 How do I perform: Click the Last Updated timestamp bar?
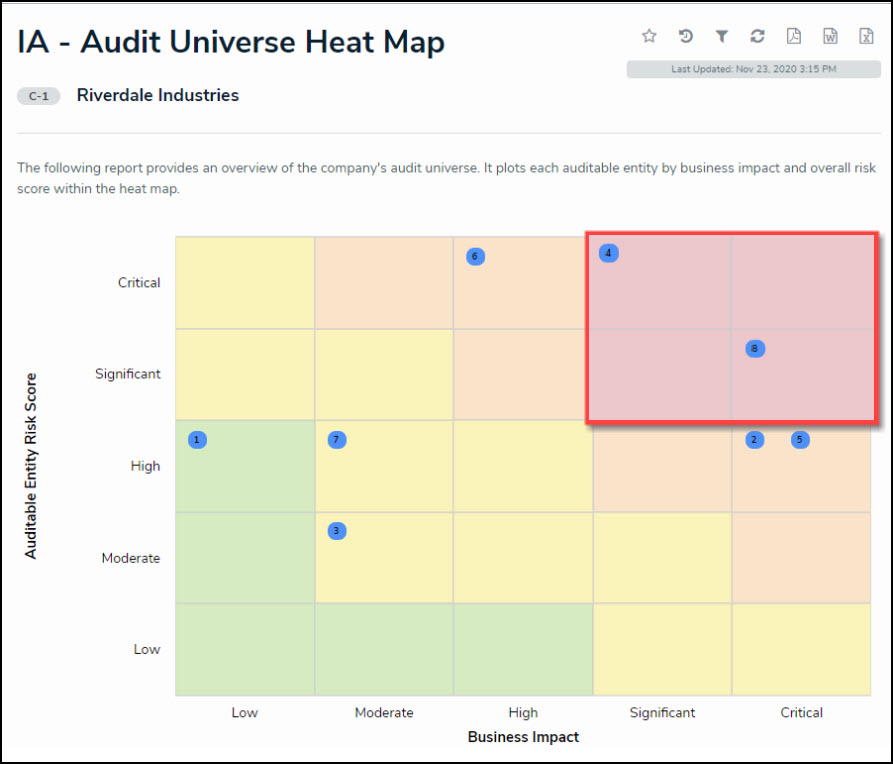pos(753,69)
